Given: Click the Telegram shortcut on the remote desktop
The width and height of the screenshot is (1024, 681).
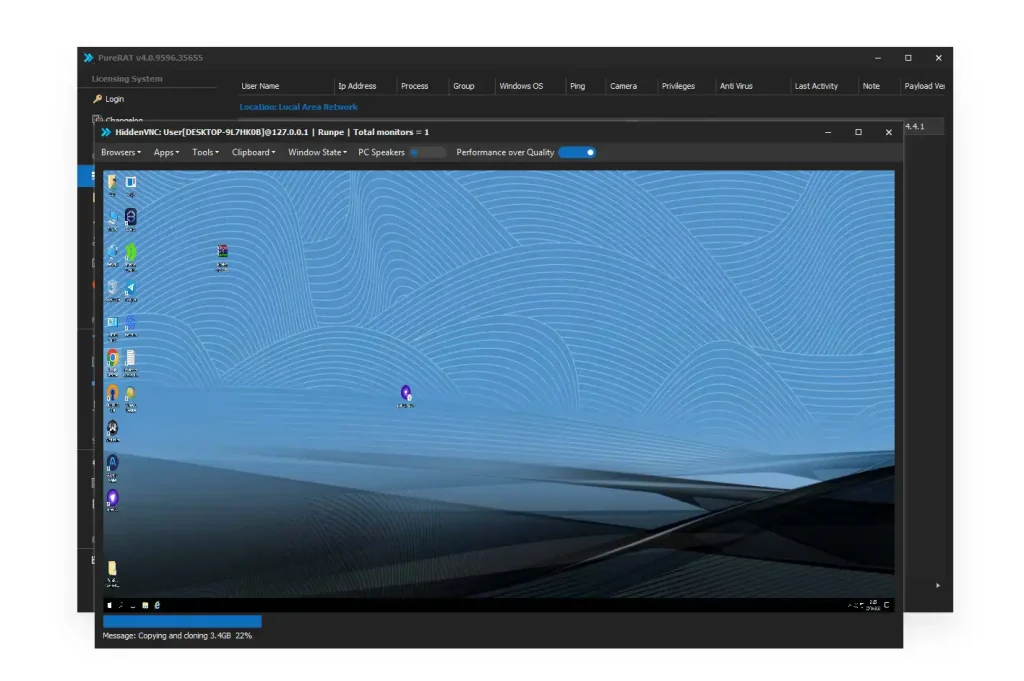Looking at the screenshot, I should (130, 289).
